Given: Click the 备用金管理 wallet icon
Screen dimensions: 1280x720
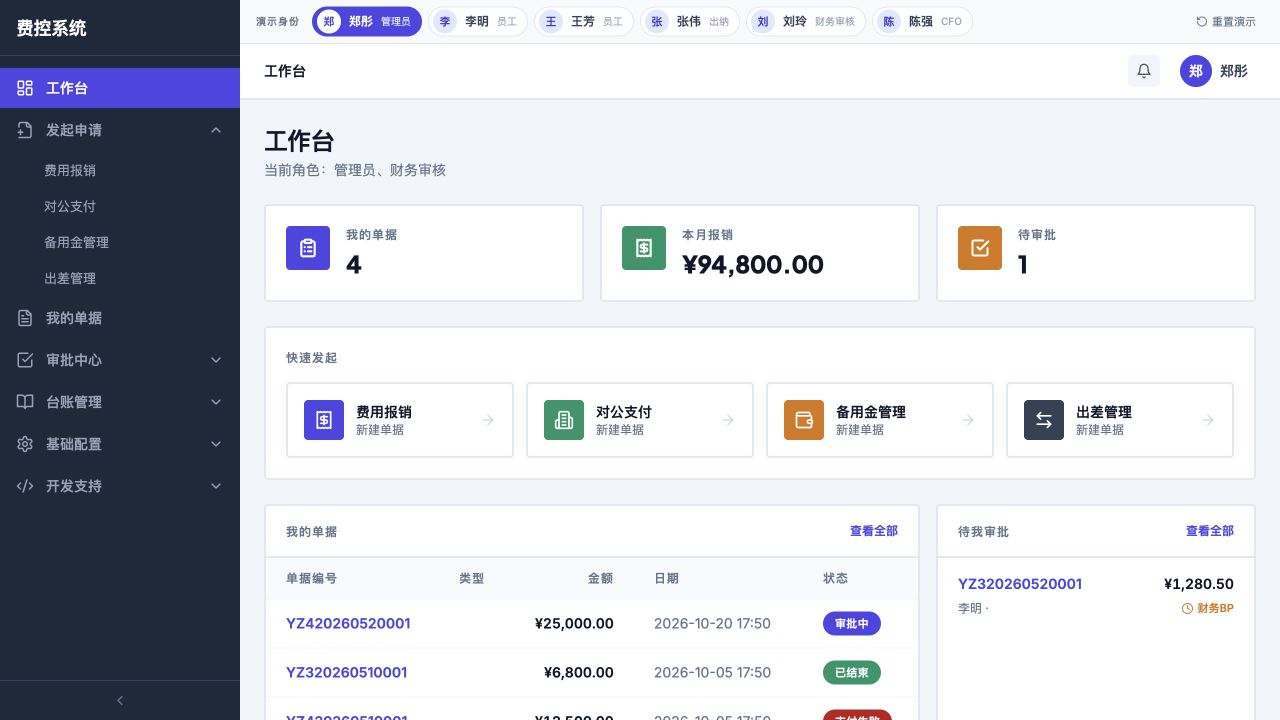Looking at the screenshot, I should click(804, 420).
